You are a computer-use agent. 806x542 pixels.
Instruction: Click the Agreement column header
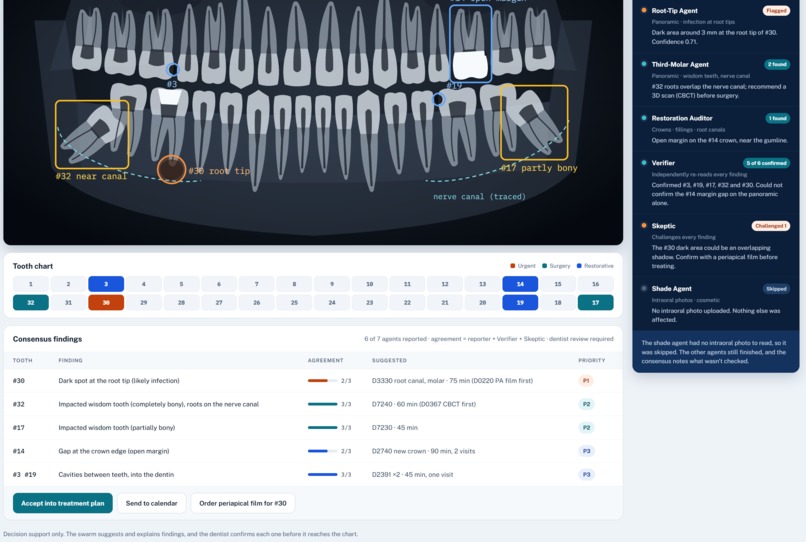pyautogui.click(x=325, y=360)
